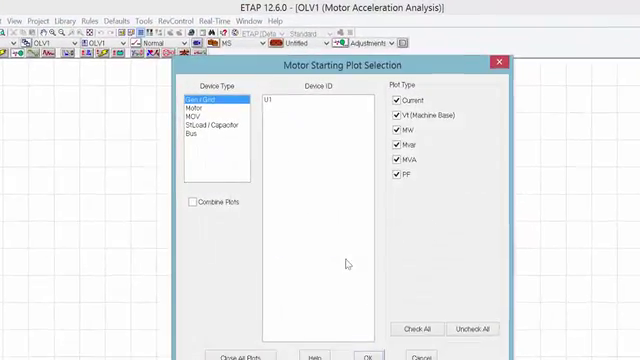Click the black printer-like icon in top toolbar

191,33
